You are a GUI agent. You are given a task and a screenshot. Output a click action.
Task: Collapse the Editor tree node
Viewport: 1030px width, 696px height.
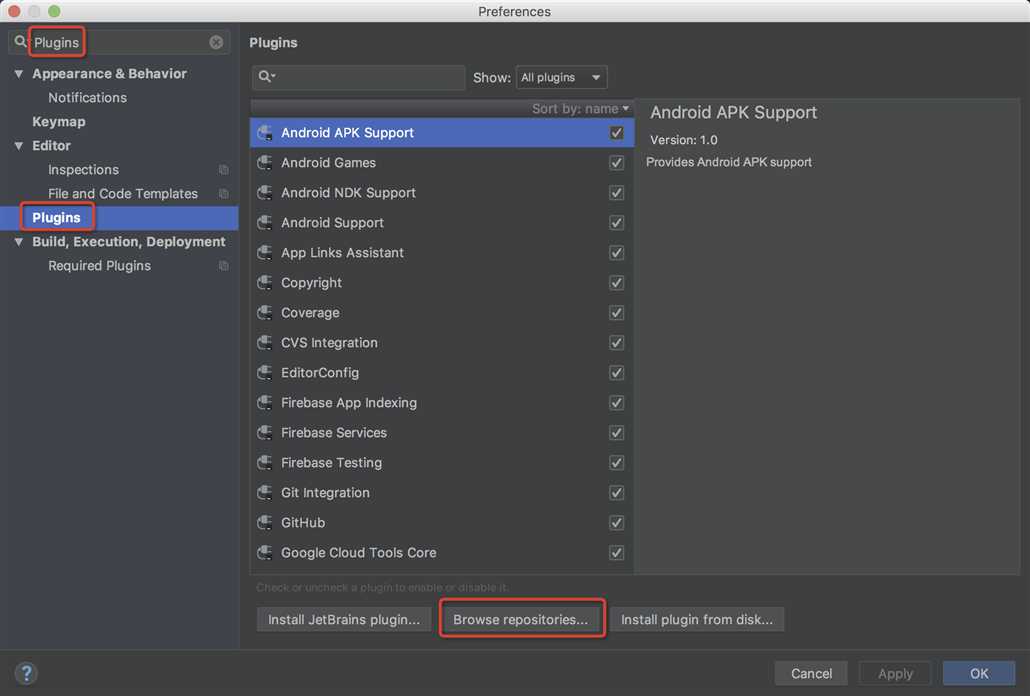[x=18, y=146]
